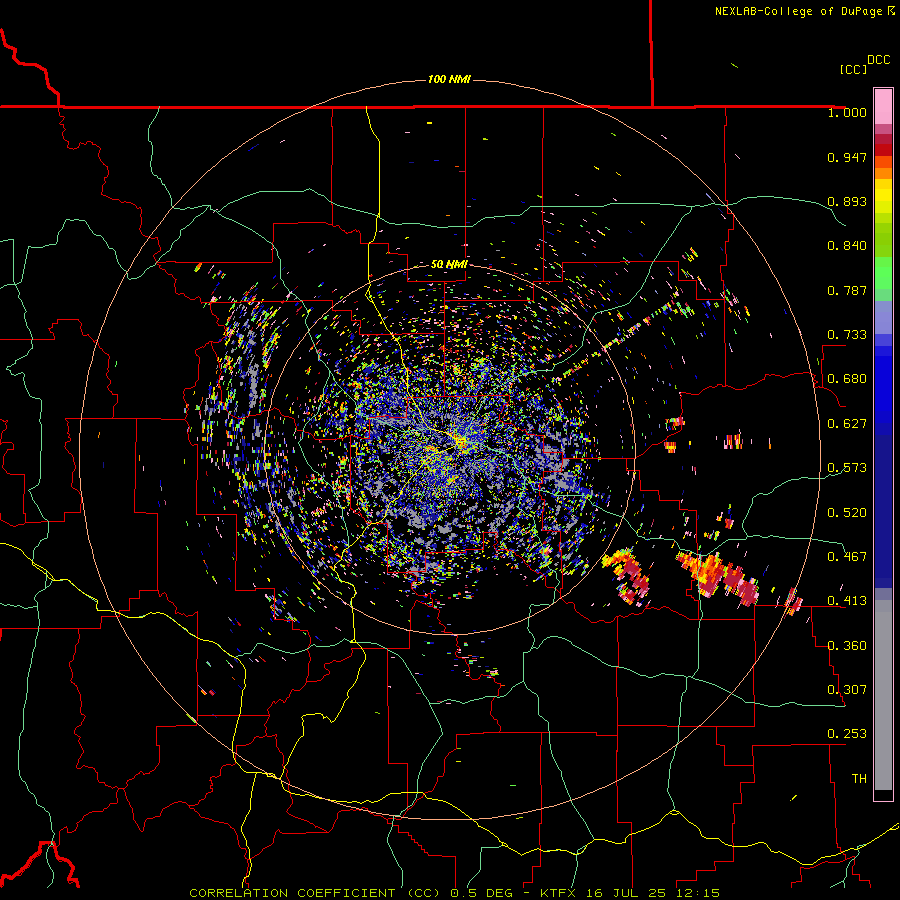
Task: Click the NEXLAB-College of DuPage title text
Action: [798, 11]
